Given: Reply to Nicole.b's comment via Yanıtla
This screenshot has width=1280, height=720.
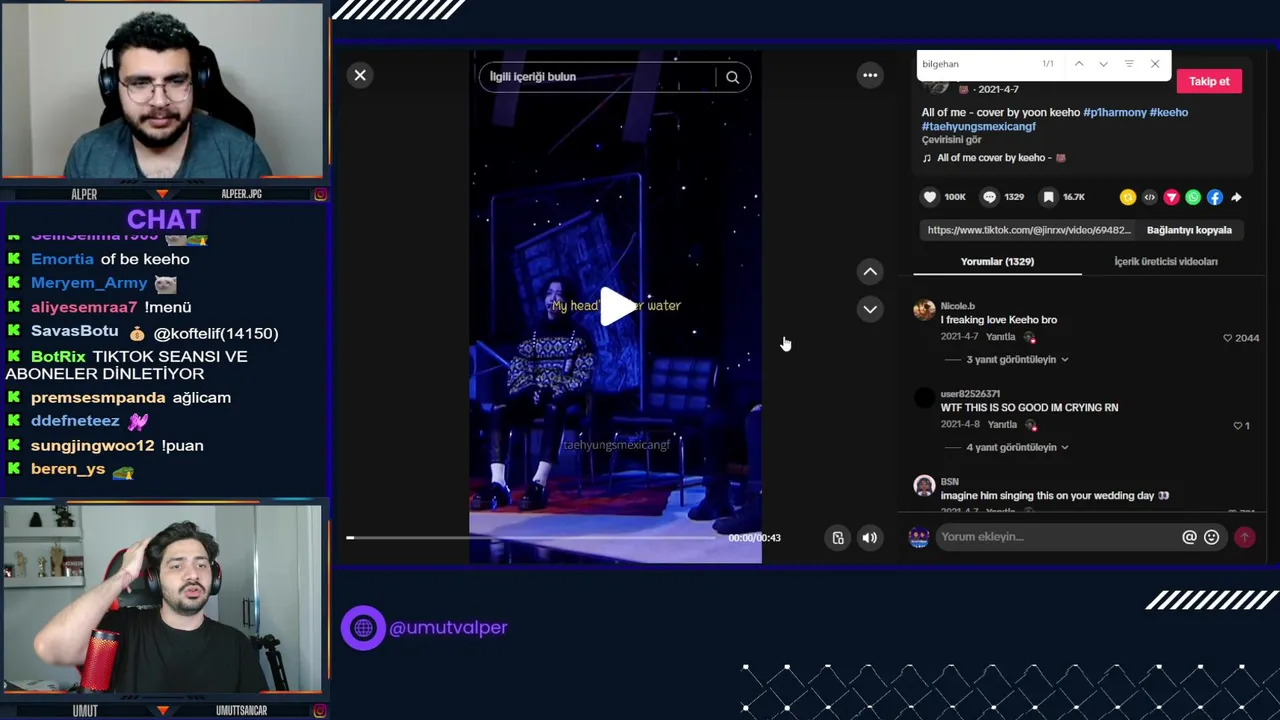Looking at the screenshot, I should point(1001,337).
